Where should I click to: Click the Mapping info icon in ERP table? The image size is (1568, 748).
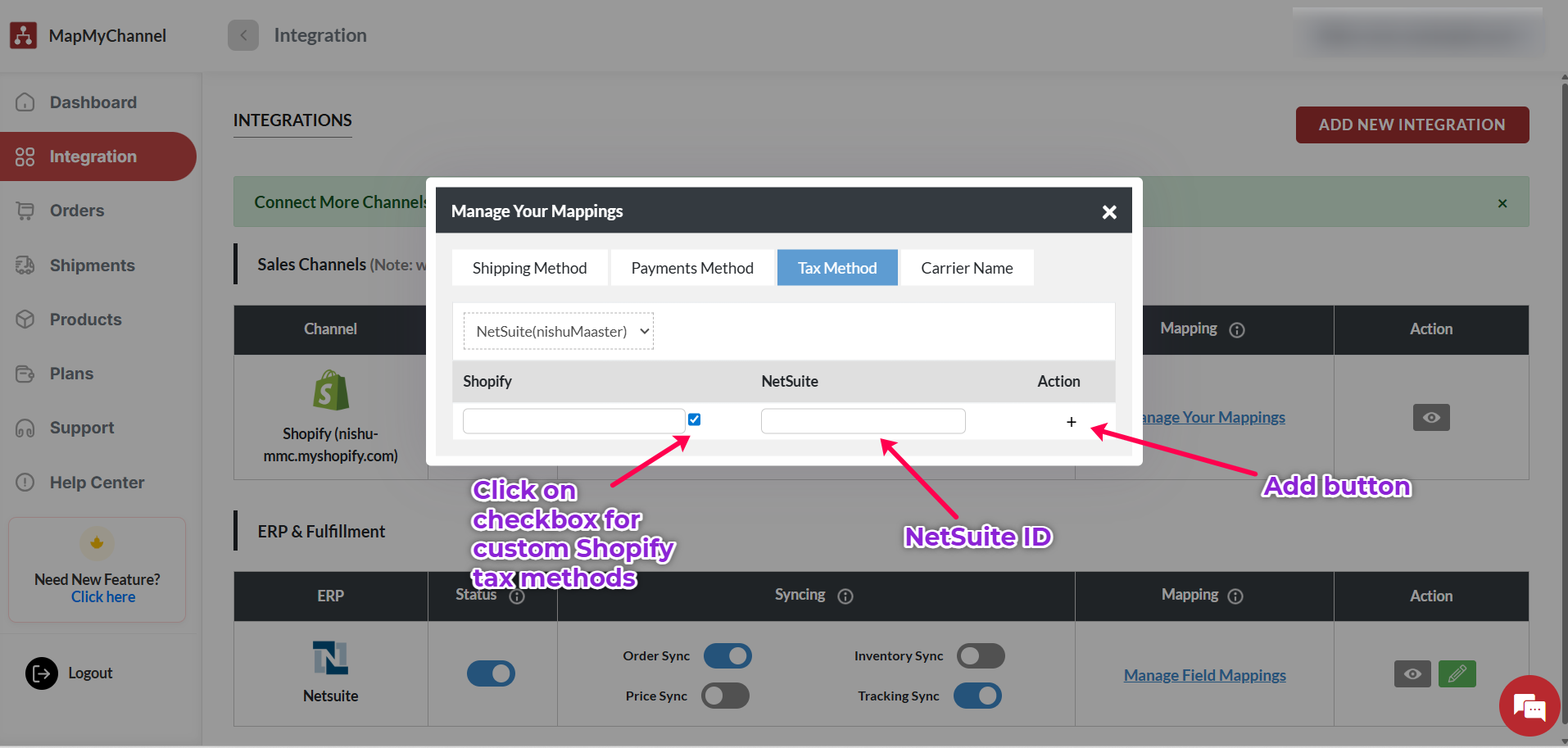pos(1235,596)
